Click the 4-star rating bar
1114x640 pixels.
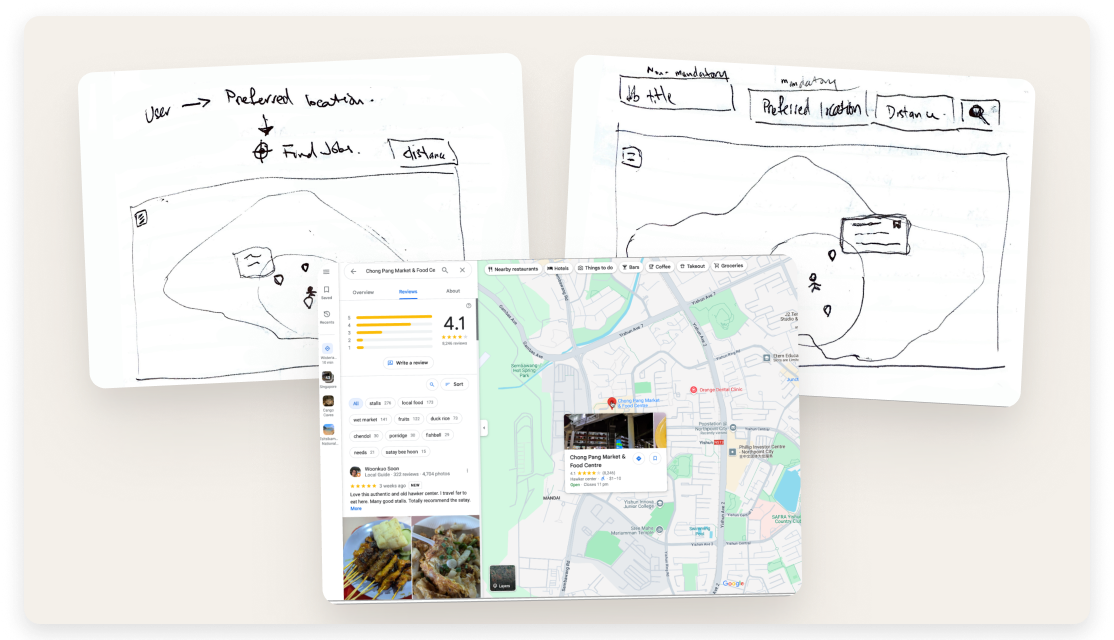click(x=394, y=325)
